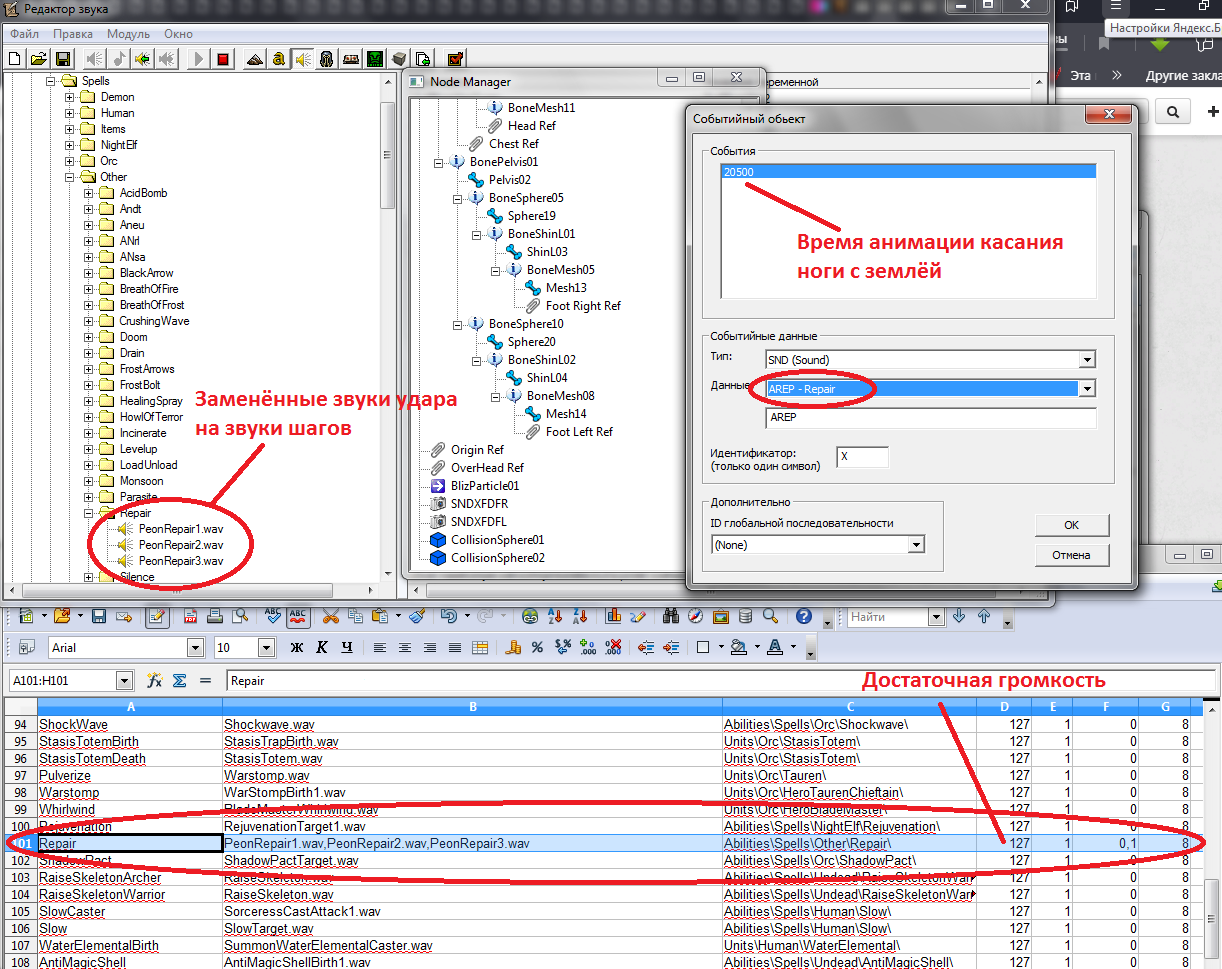Click Отмена in the event dialog
Viewport: 1222px width, 969px height.
[1072, 555]
